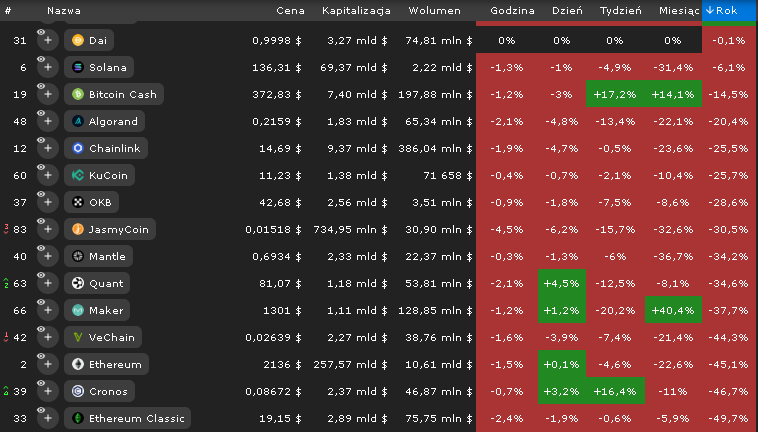Select the Tydzień column header
Viewport: 758px width, 432px height.
[x=621, y=11]
